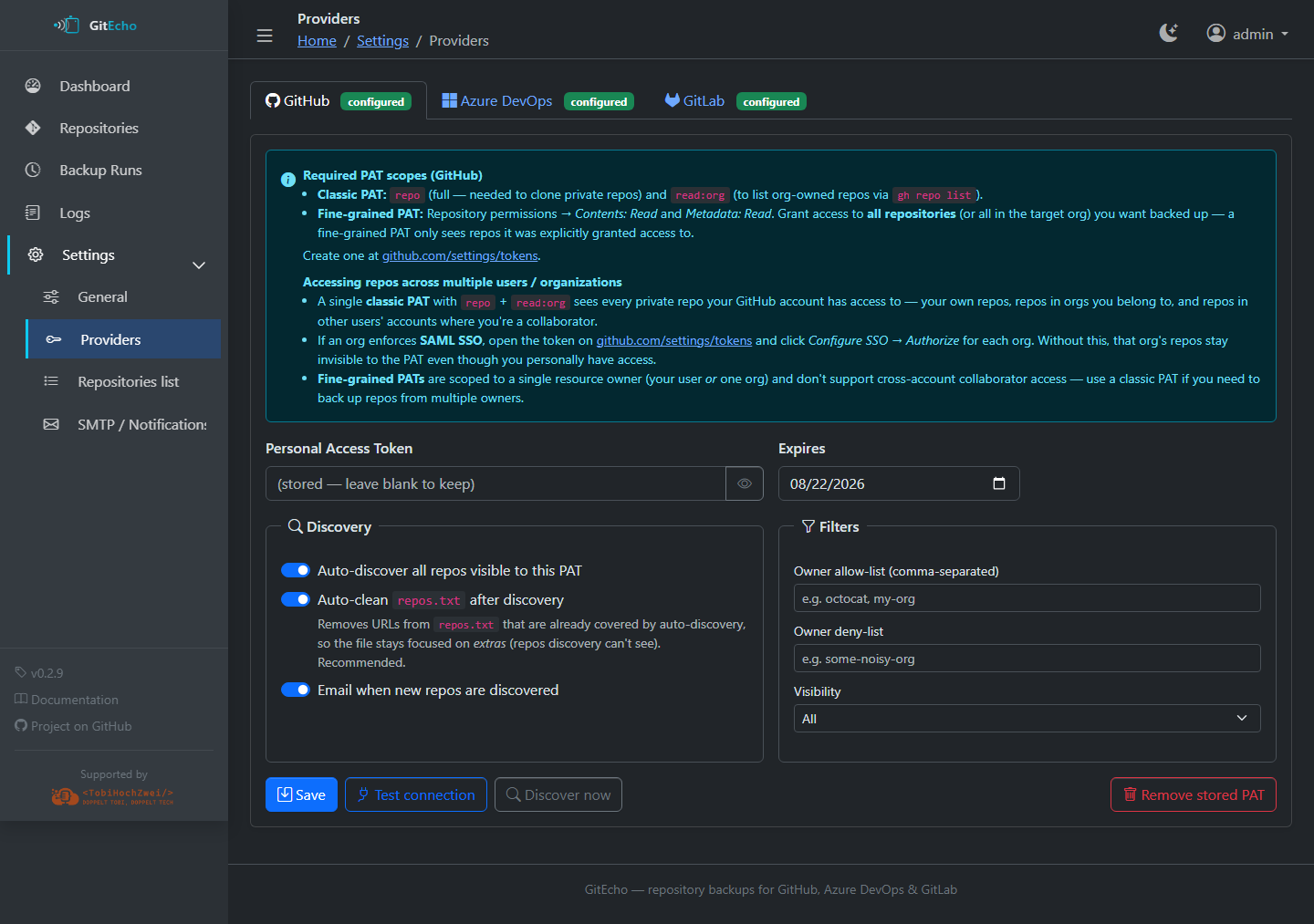The width and height of the screenshot is (1314, 924).
Task: Click the hamburger menu icon
Action: pos(265,36)
